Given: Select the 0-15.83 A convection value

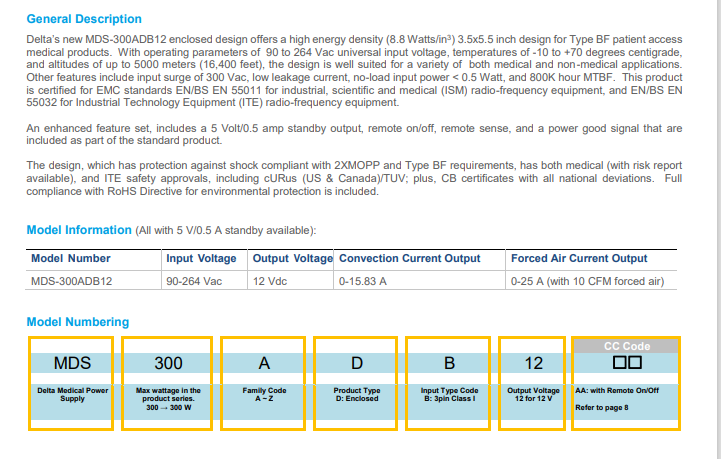Looking at the screenshot, I should point(363,282).
